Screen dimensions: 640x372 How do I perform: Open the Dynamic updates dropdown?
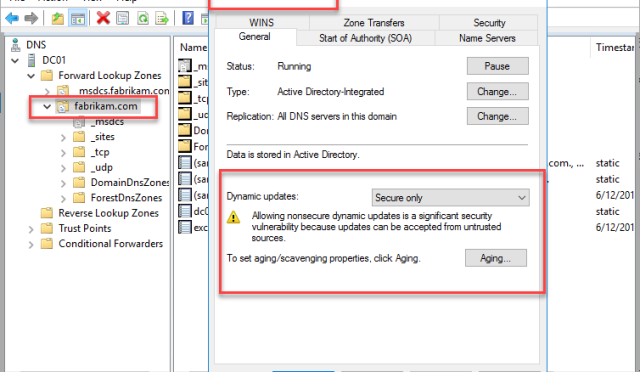pyautogui.click(x=451, y=198)
